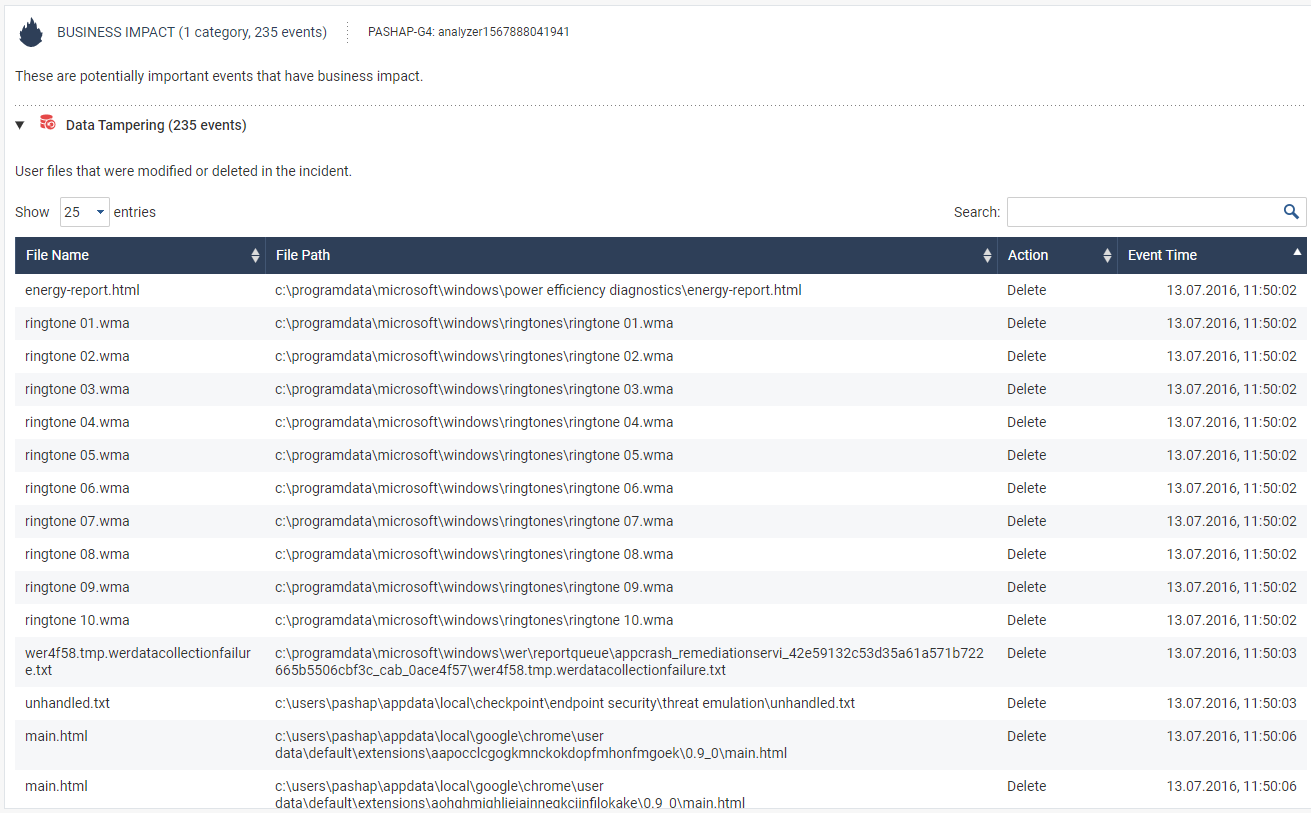The image size is (1311, 813).
Task: Click the appcrash_remediationservi wer file path
Action: pos(629,661)
